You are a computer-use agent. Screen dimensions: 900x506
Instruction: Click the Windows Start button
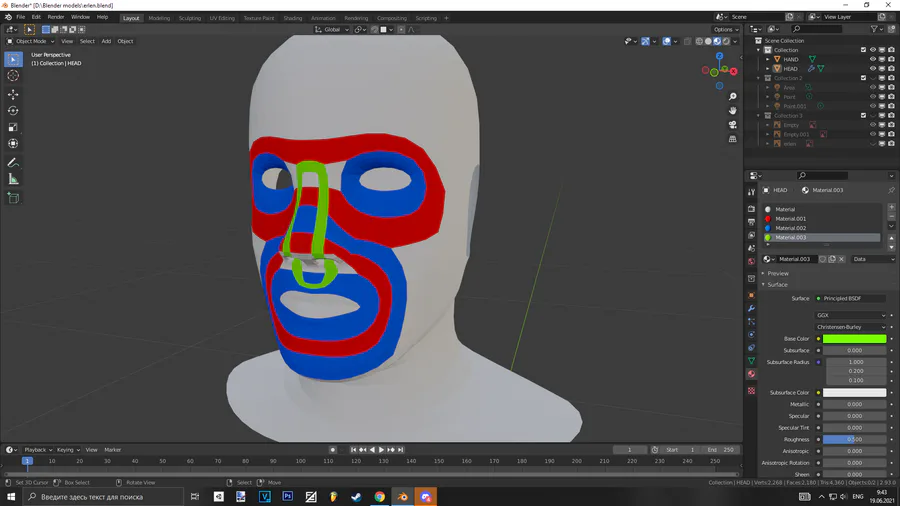tap(11, 497)
